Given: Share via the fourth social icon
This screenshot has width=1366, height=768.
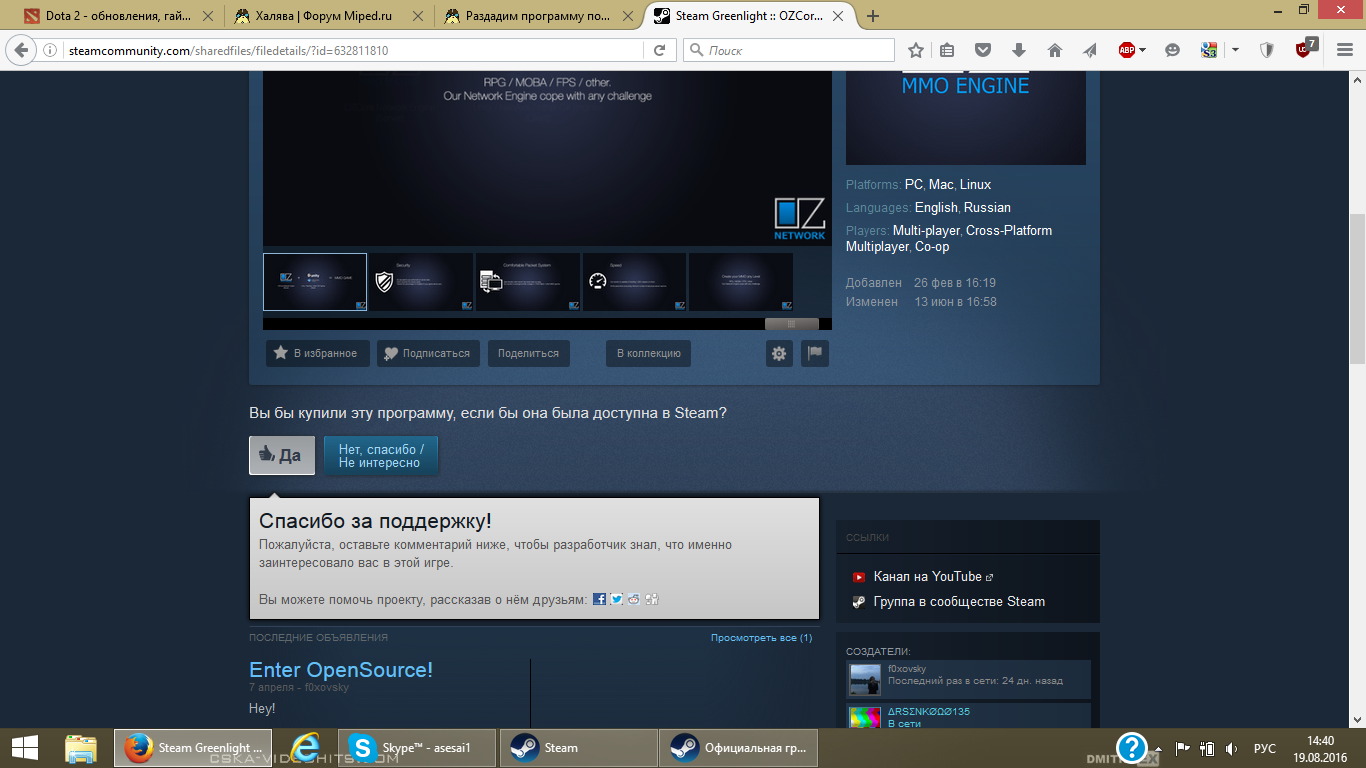Looking at the screenshot, I should 652,599.
